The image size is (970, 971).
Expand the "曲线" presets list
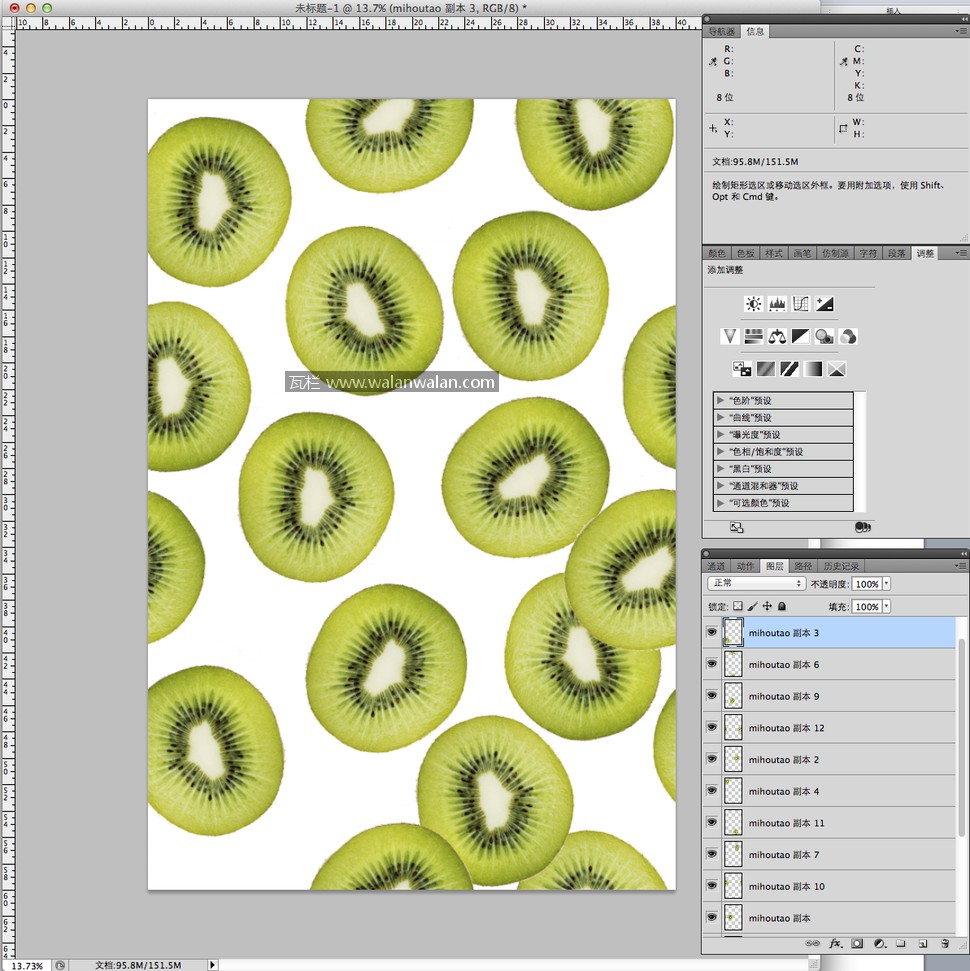[x=720, y=418]
